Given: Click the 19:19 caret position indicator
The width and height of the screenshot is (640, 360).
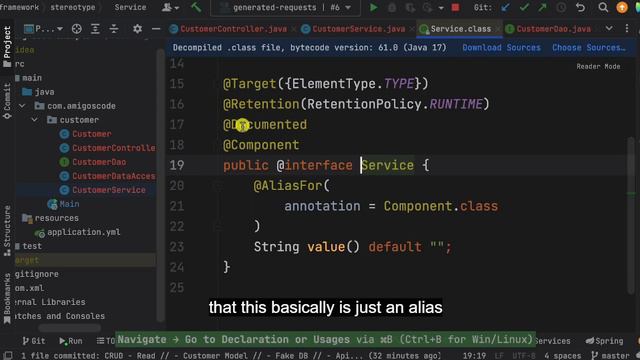Looking at the screenshot, I should [x=474, y=356].
